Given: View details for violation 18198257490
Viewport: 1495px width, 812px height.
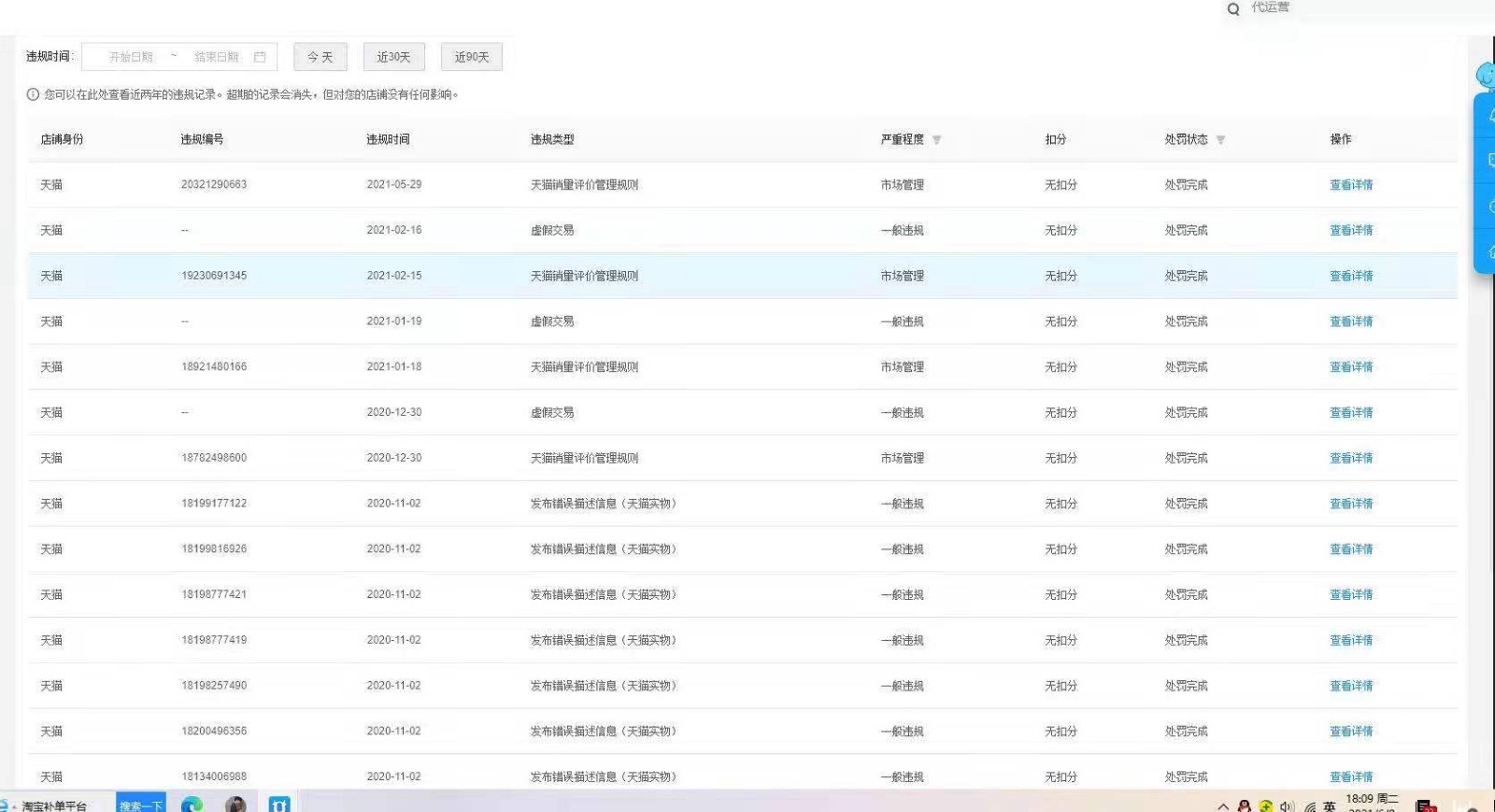Looking at the screenshot, I should (x=1351, y=686).
